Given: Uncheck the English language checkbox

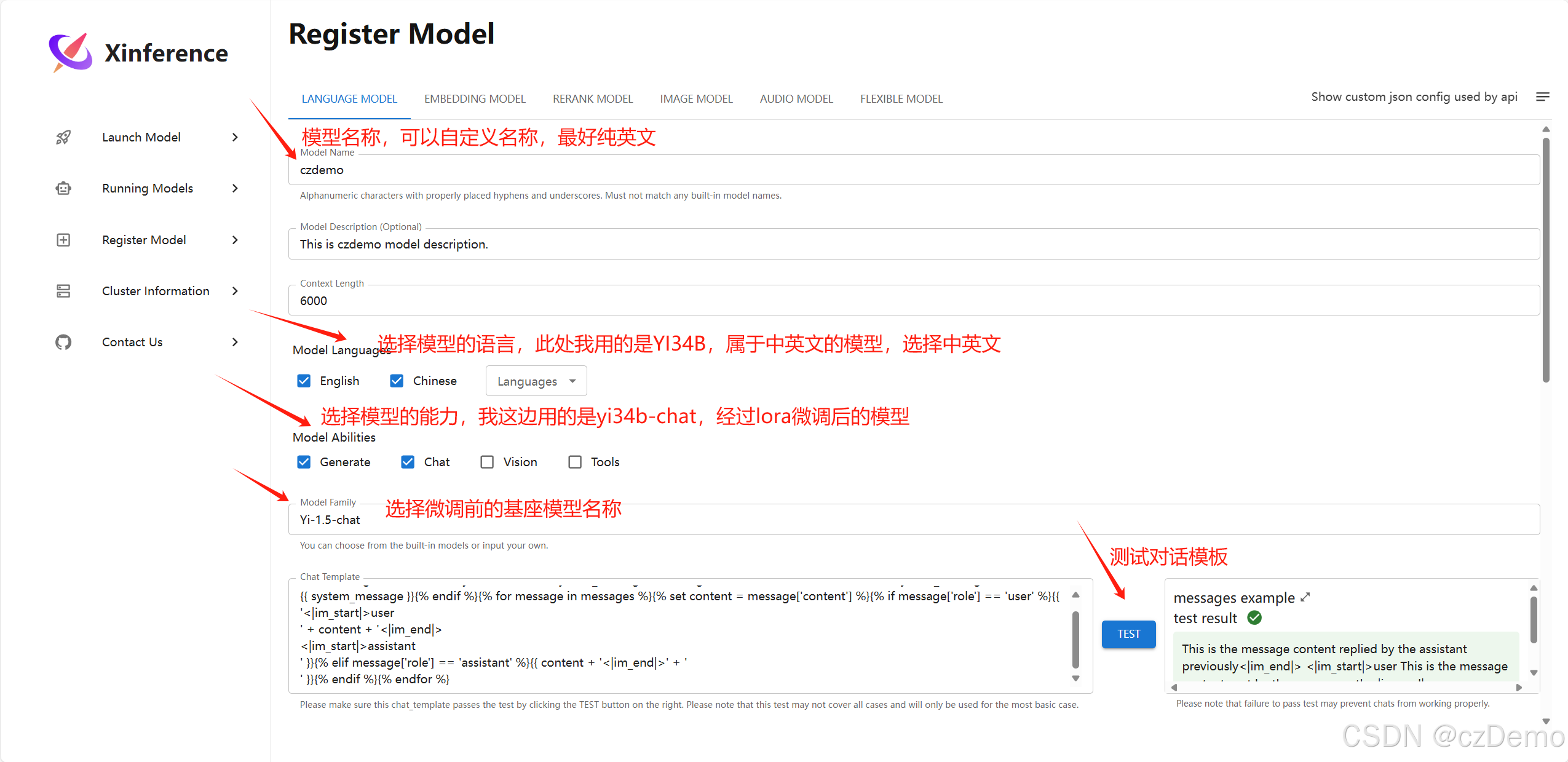Looking at the screenshot, I should [304, 381].
